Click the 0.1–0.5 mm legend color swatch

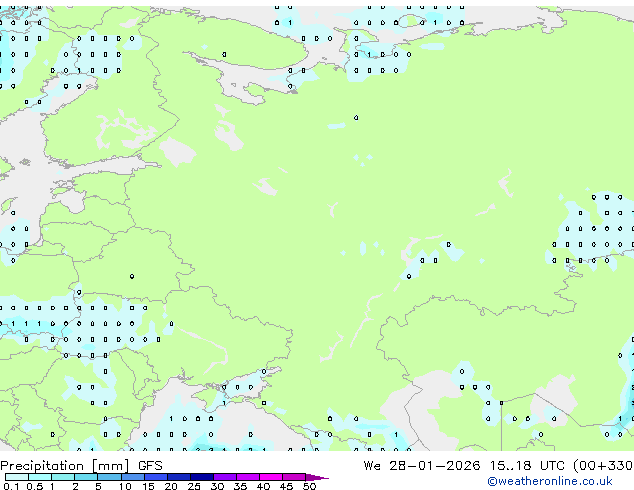click(17, 477)
